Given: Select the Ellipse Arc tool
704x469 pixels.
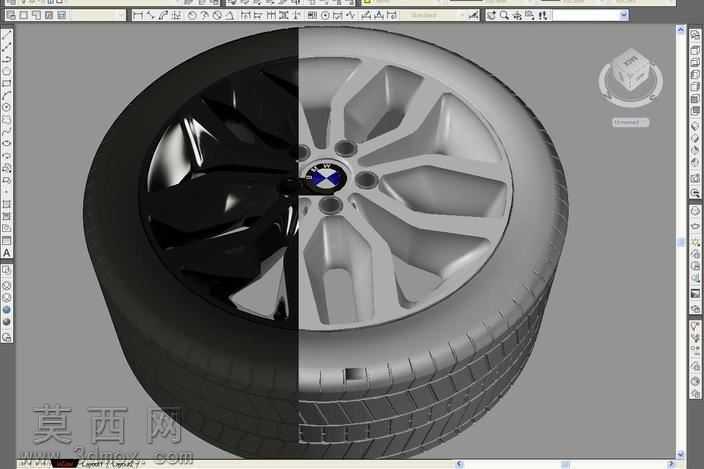Looking at the screenshot, I should click(x=7, y=156).
